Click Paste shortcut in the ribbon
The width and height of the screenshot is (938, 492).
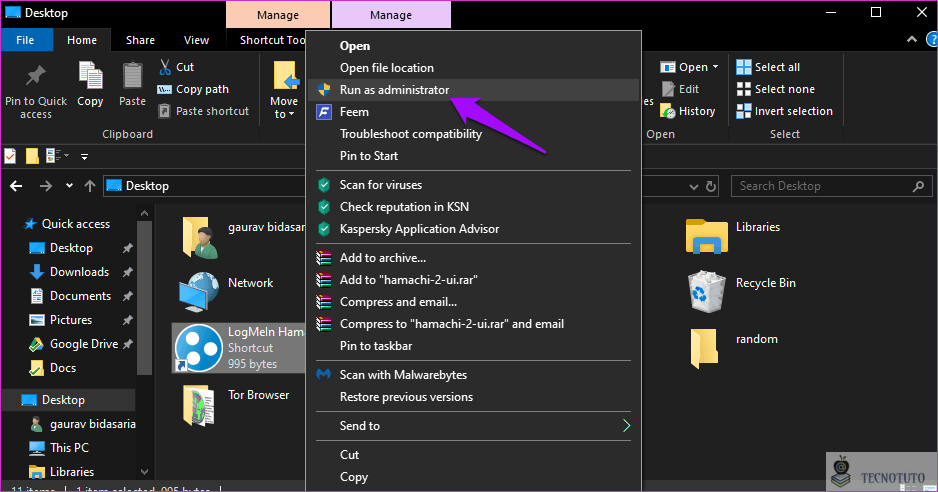(x=203, y=111)
